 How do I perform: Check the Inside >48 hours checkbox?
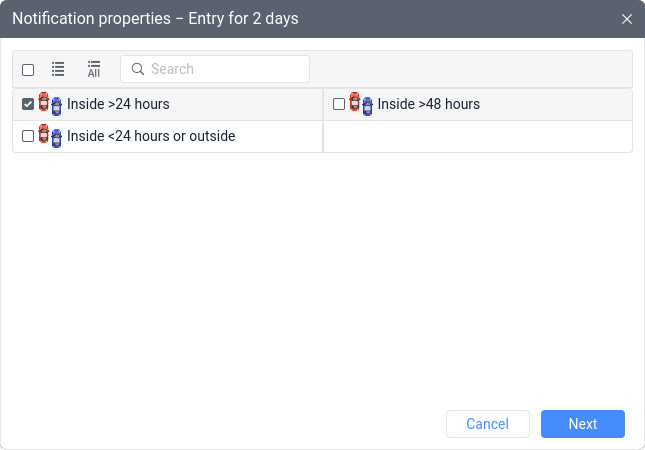339,104
